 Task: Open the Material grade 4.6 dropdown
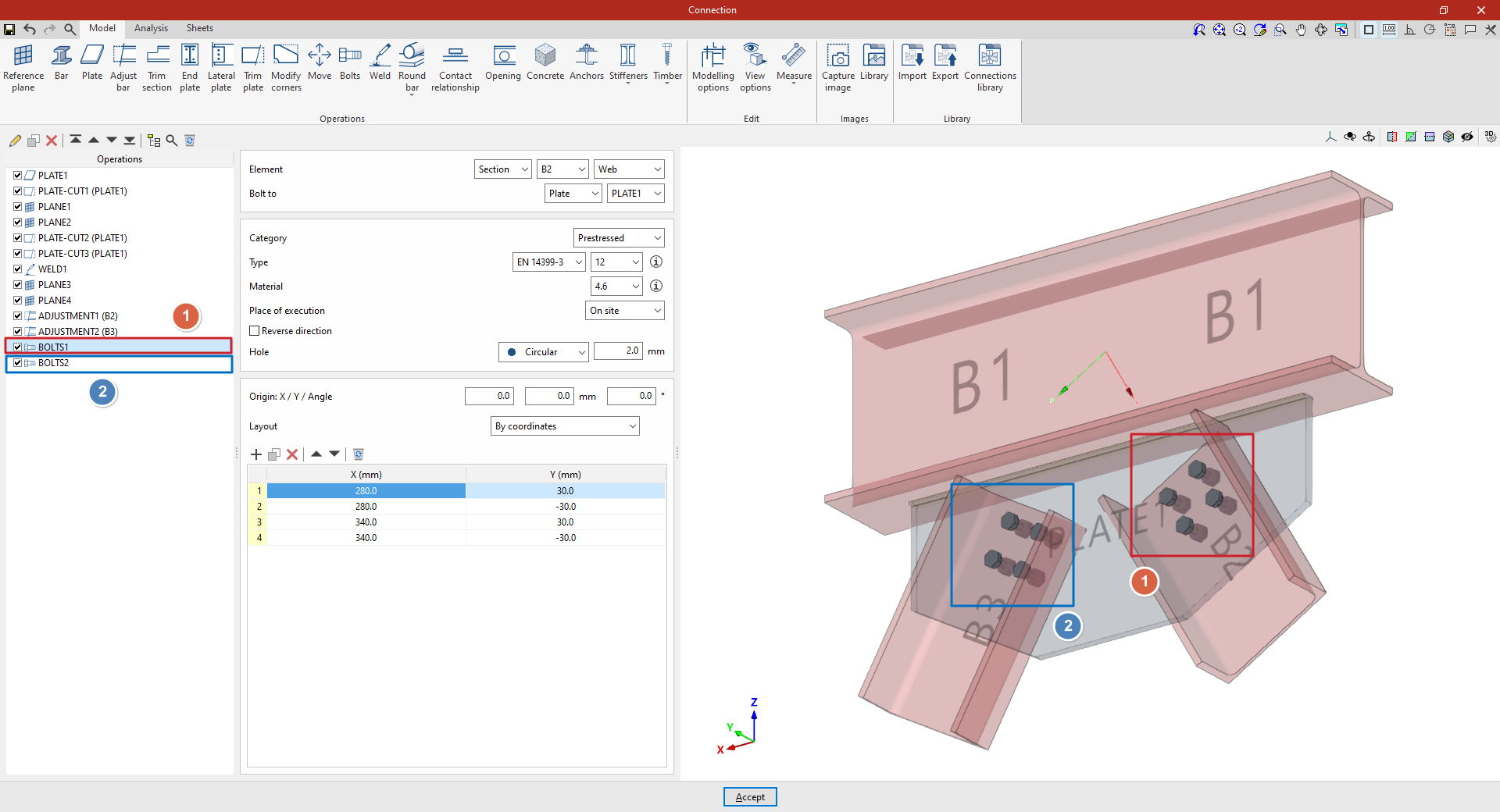pos(616,287)
